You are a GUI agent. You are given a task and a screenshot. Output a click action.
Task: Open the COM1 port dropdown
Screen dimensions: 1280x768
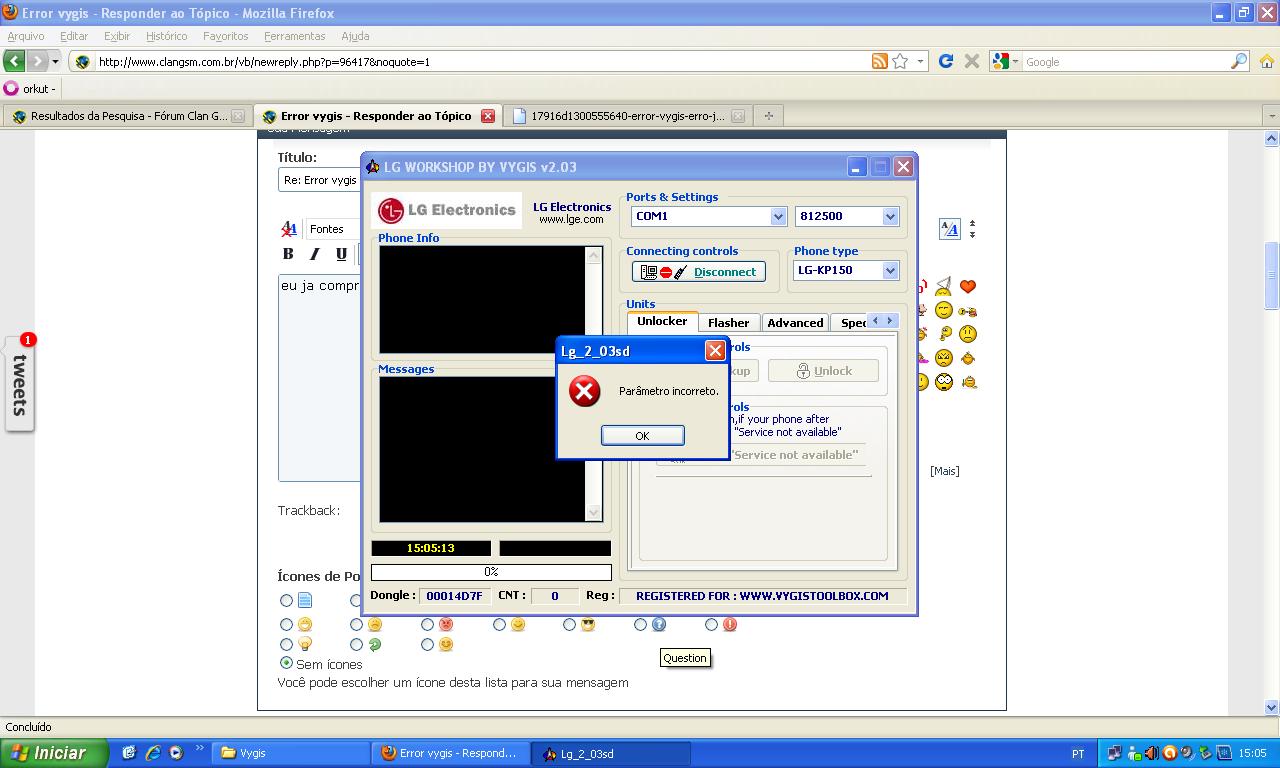[x=778, y=216]
